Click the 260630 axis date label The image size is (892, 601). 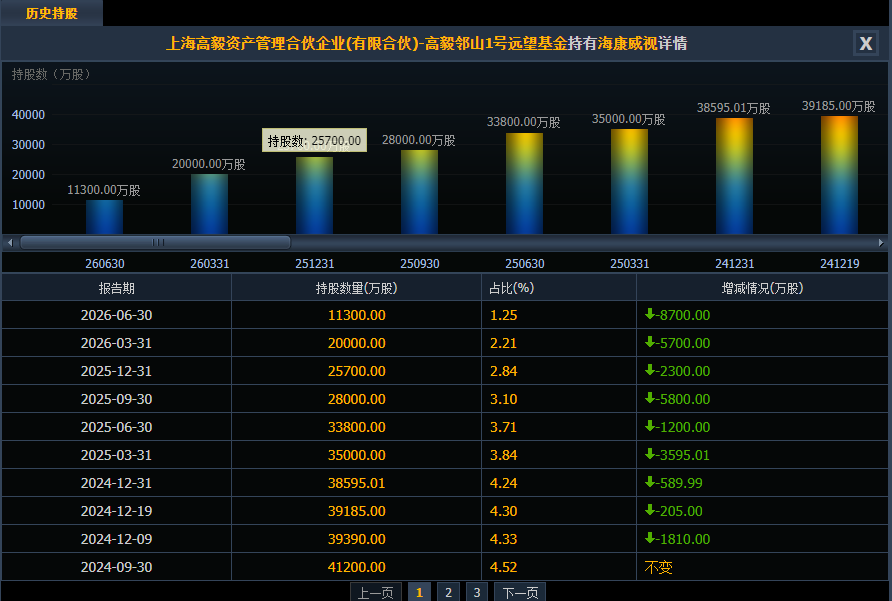pyautogui.click(x=105, y=264)
